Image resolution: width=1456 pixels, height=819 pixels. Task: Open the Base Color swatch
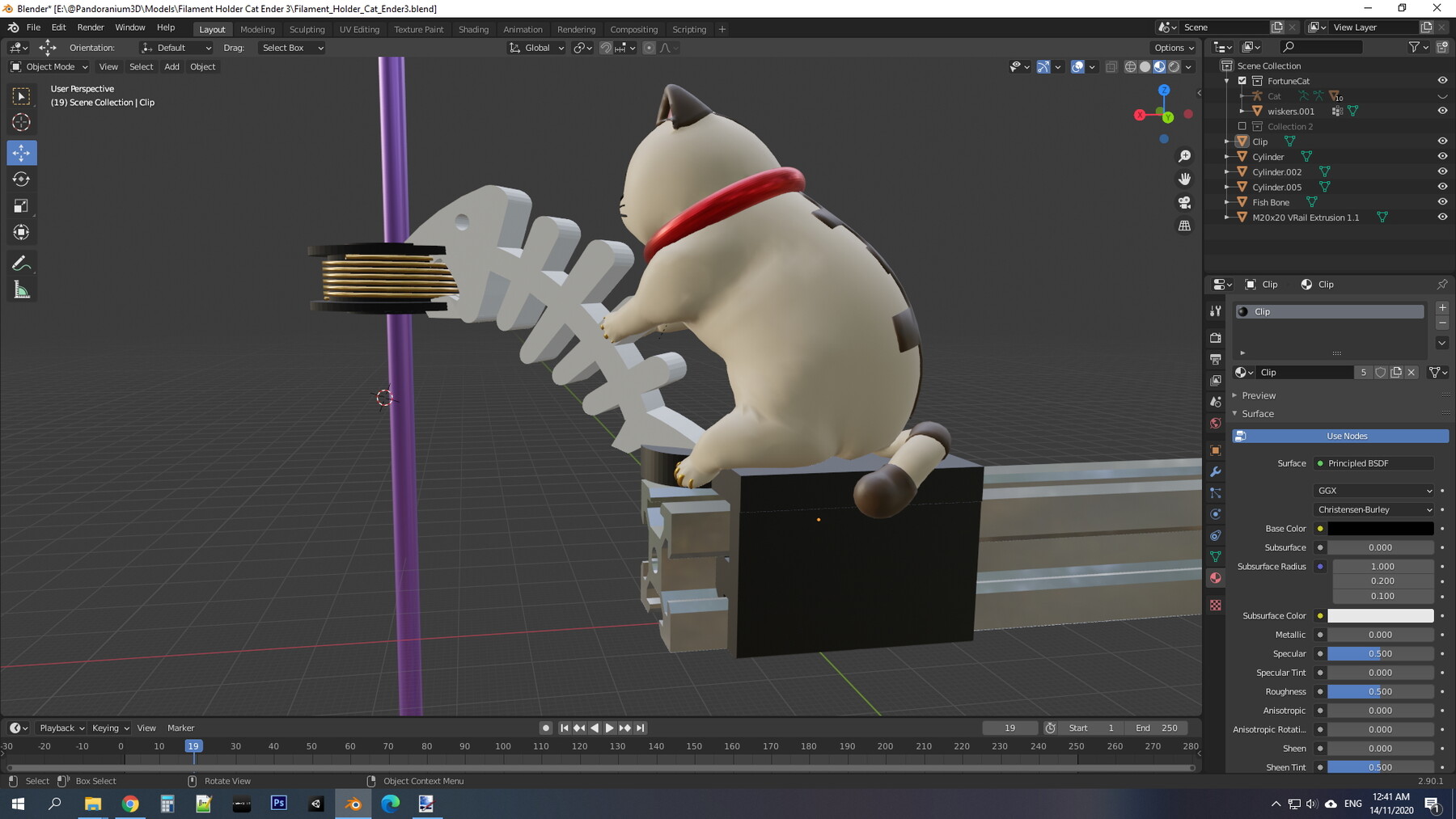pyautogui.click(x=1380, y=528)
